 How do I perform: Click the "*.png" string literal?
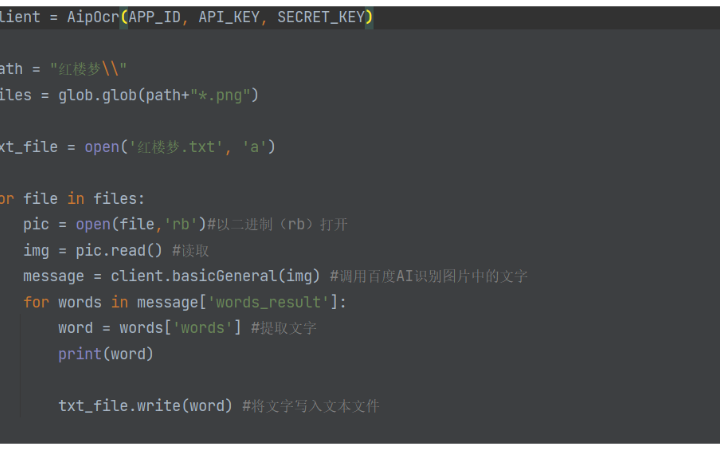coord(220,96)
